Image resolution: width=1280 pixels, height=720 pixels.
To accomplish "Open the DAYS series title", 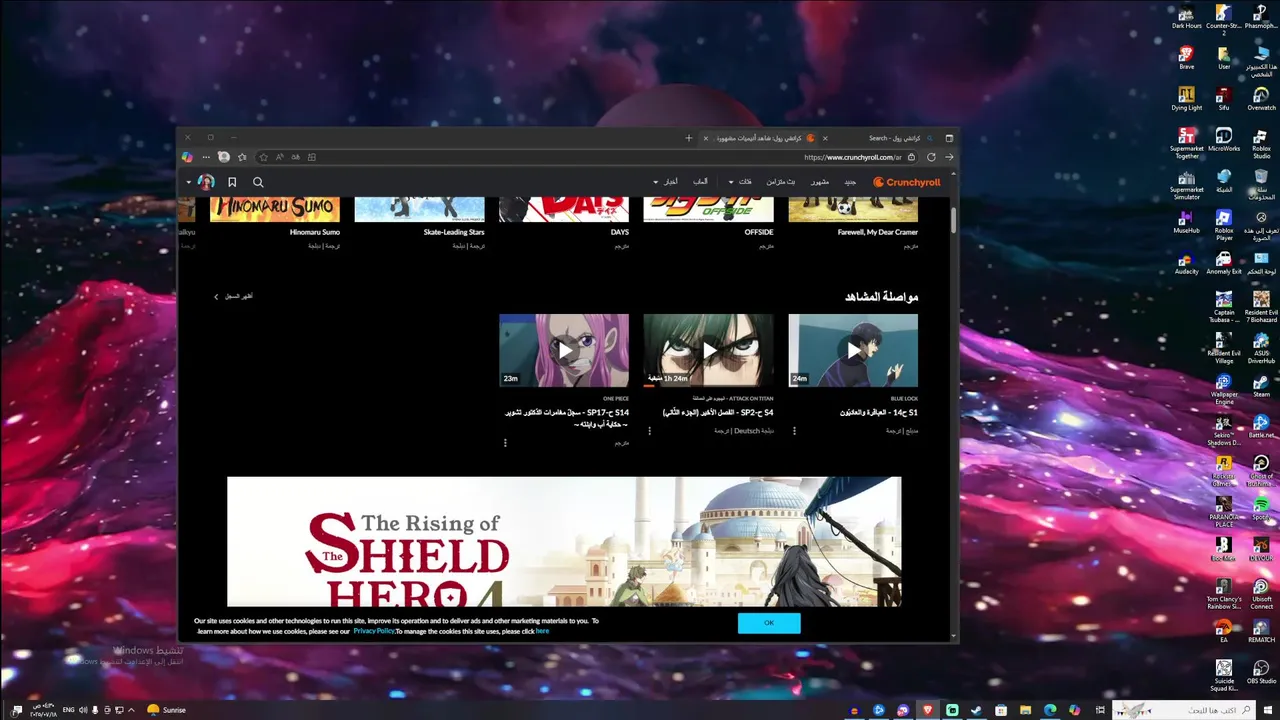I will point(620,232).
